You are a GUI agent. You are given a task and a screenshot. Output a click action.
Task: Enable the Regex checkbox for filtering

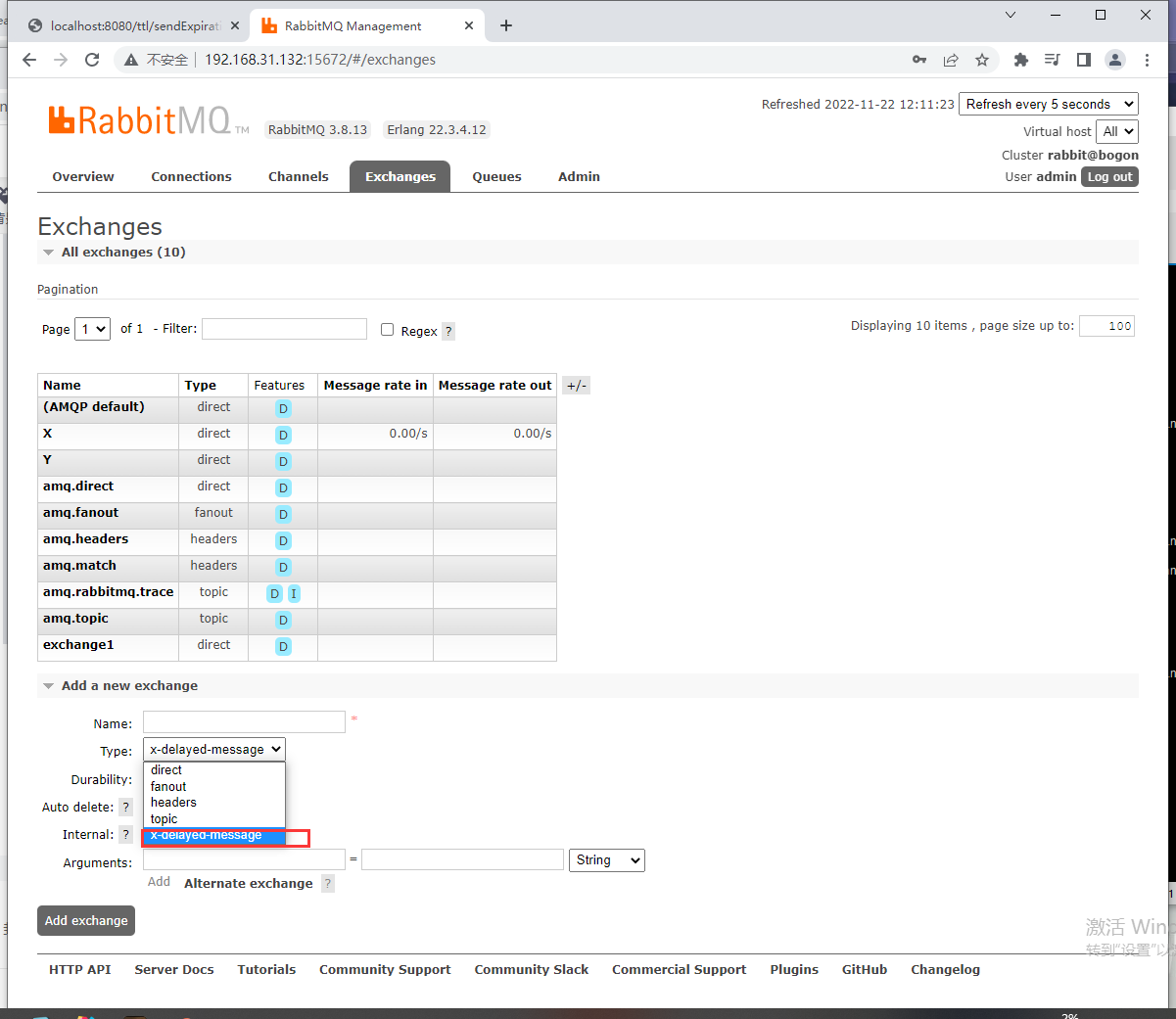tap(387, 329)
